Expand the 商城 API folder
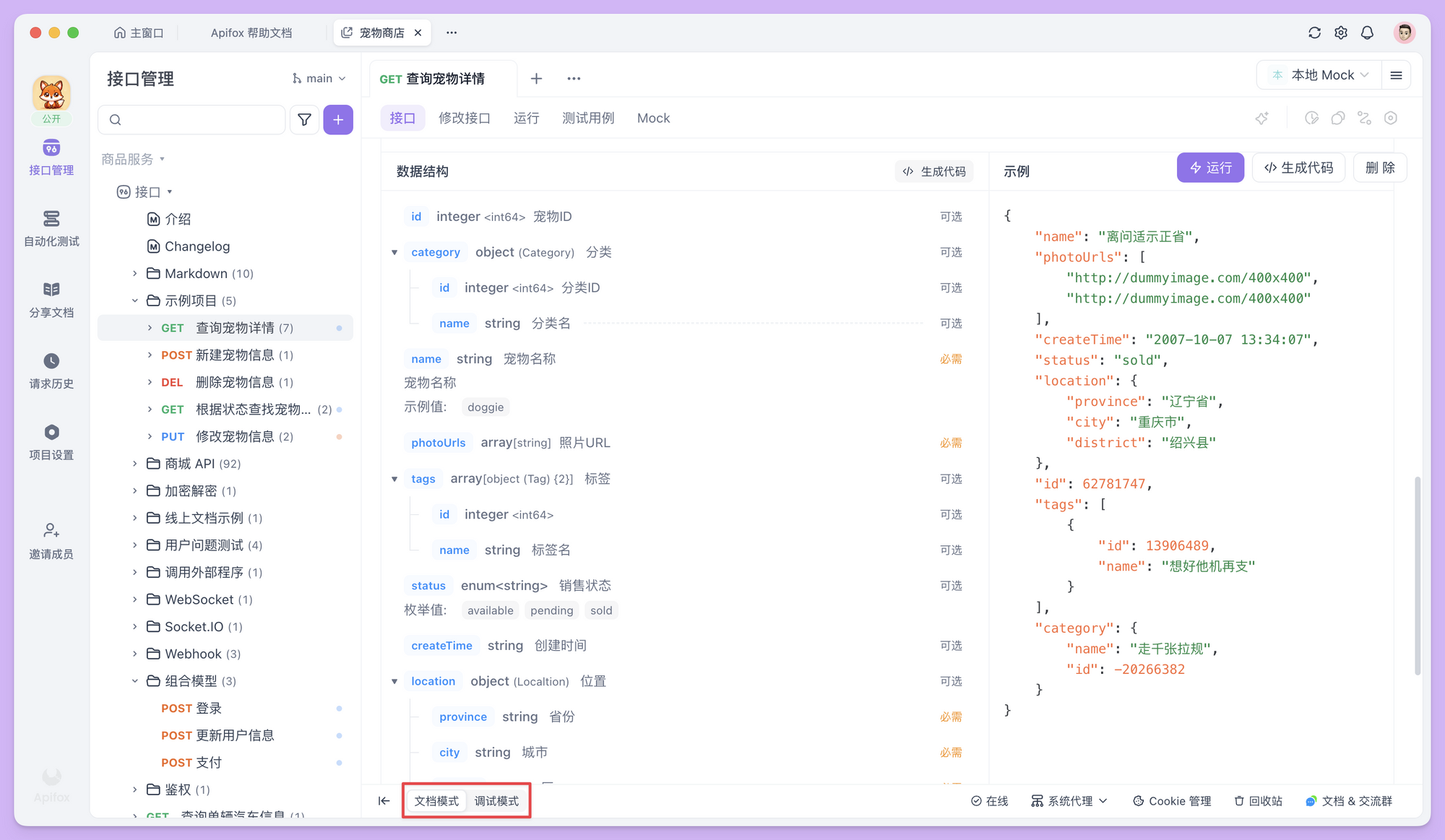This screenshot has width=1445, height=840. coord(134,464)
